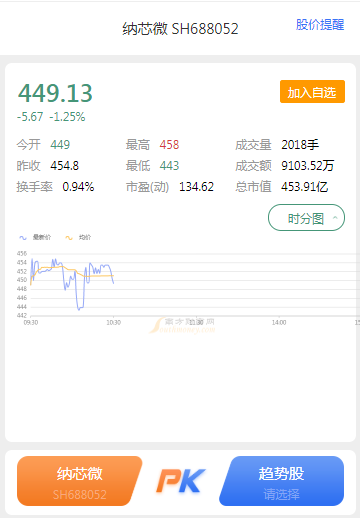Click the 最高 458 value

[x=169, y=145]
